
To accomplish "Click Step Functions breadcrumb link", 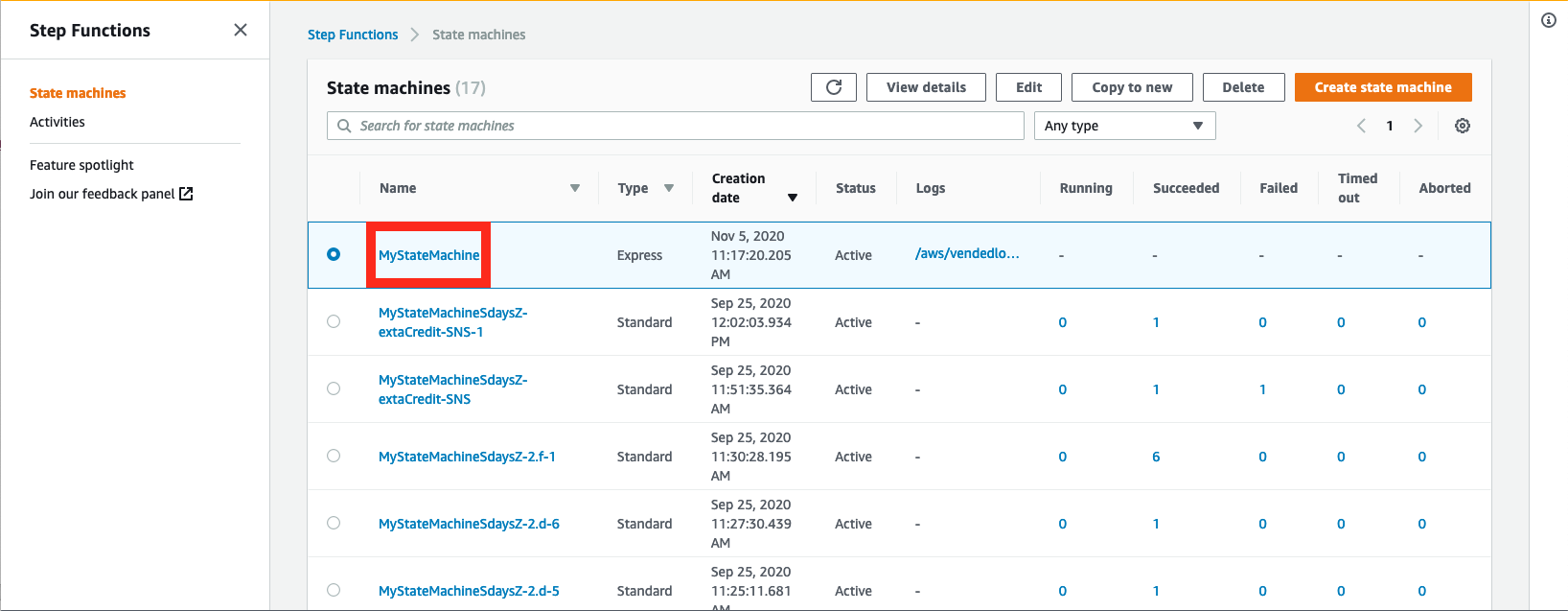I will click(353, 35).
